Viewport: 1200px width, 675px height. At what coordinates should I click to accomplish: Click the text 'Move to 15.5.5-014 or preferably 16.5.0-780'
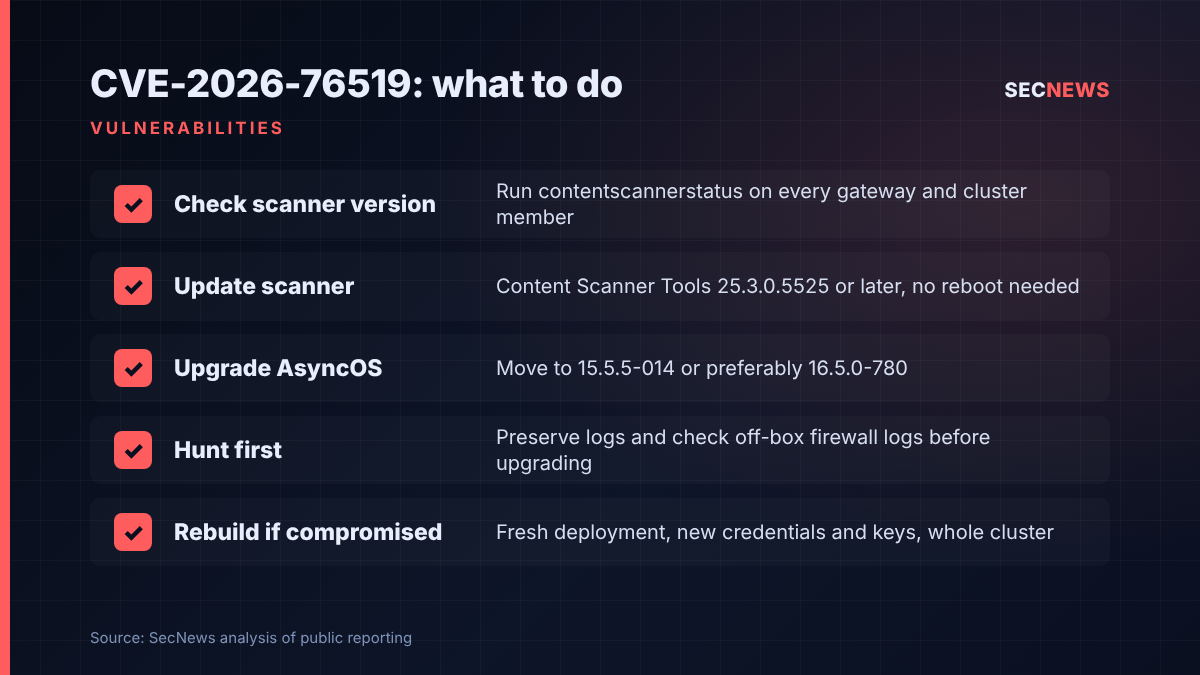click(x=702, y=368)
